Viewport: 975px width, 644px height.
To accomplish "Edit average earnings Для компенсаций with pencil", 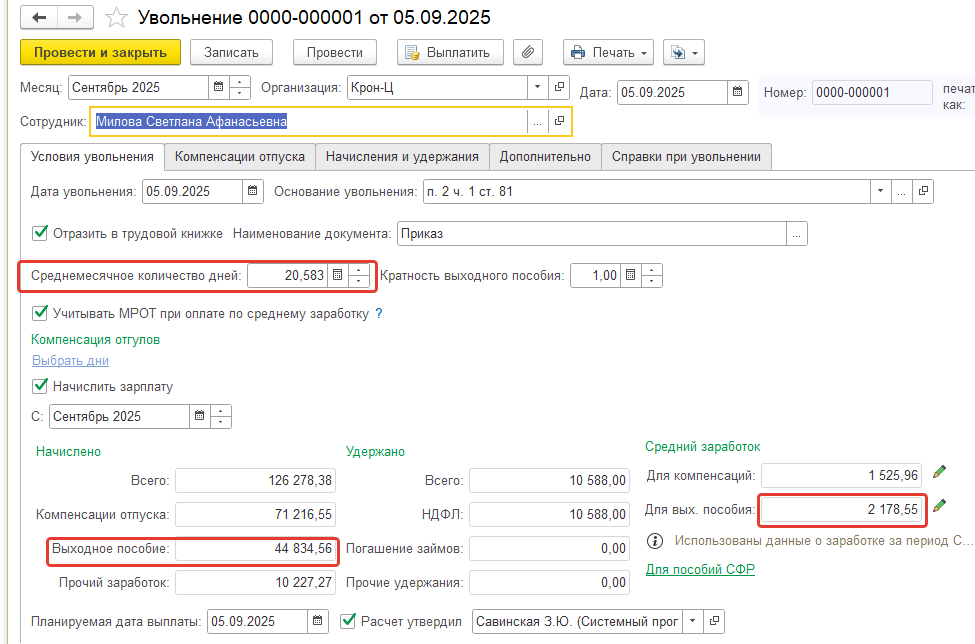I will 938,473.
